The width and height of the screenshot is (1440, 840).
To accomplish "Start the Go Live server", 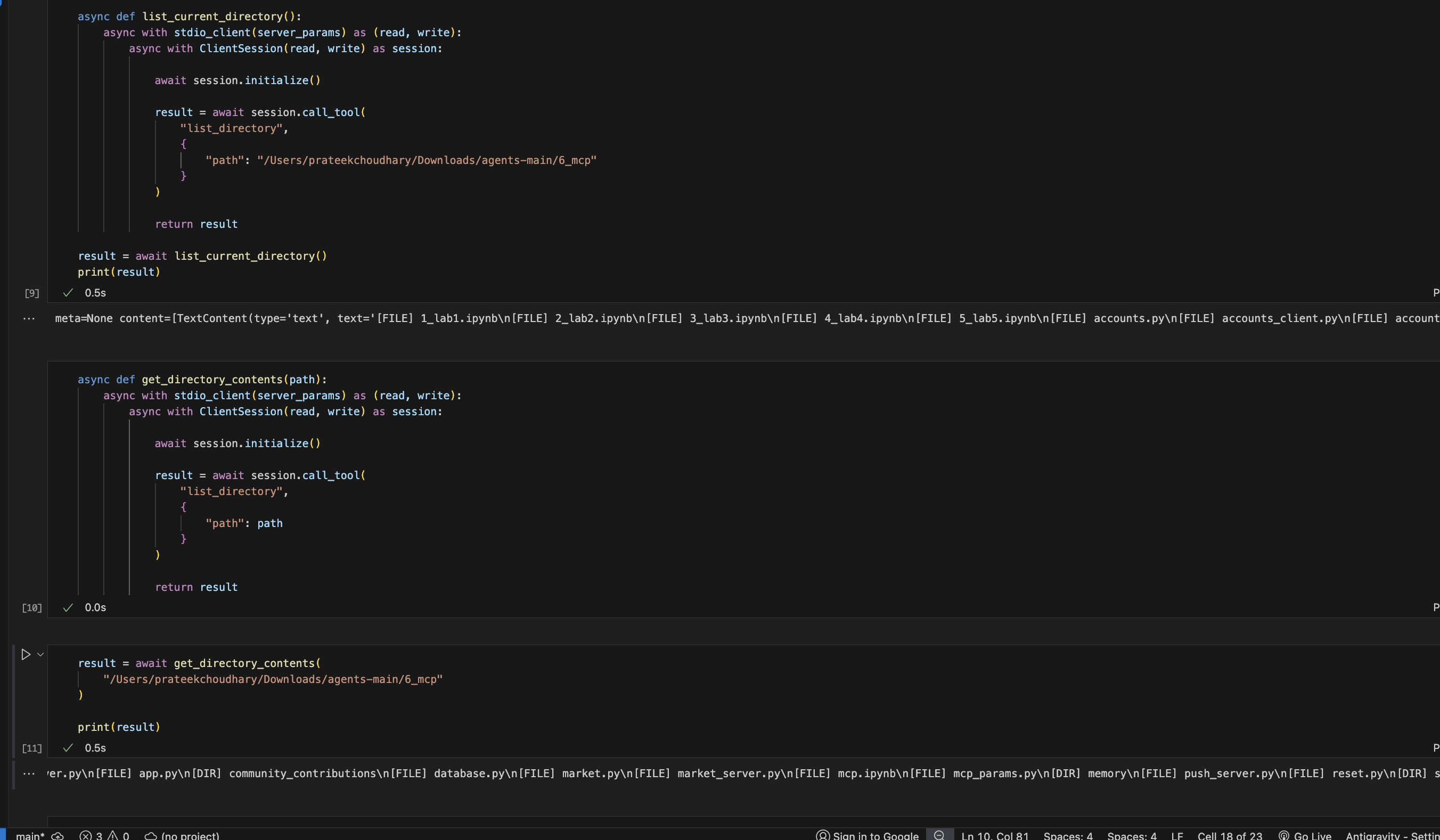I will pos(1305,835).
